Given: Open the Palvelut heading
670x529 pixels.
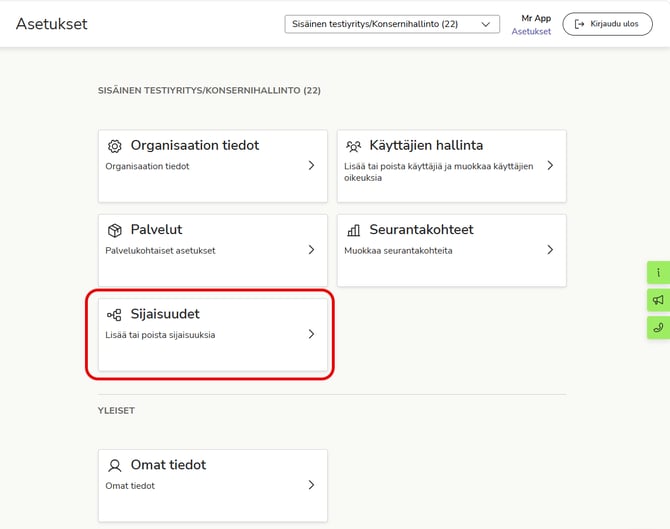Looking at the screenshot, I should click(x=156, y=229).
